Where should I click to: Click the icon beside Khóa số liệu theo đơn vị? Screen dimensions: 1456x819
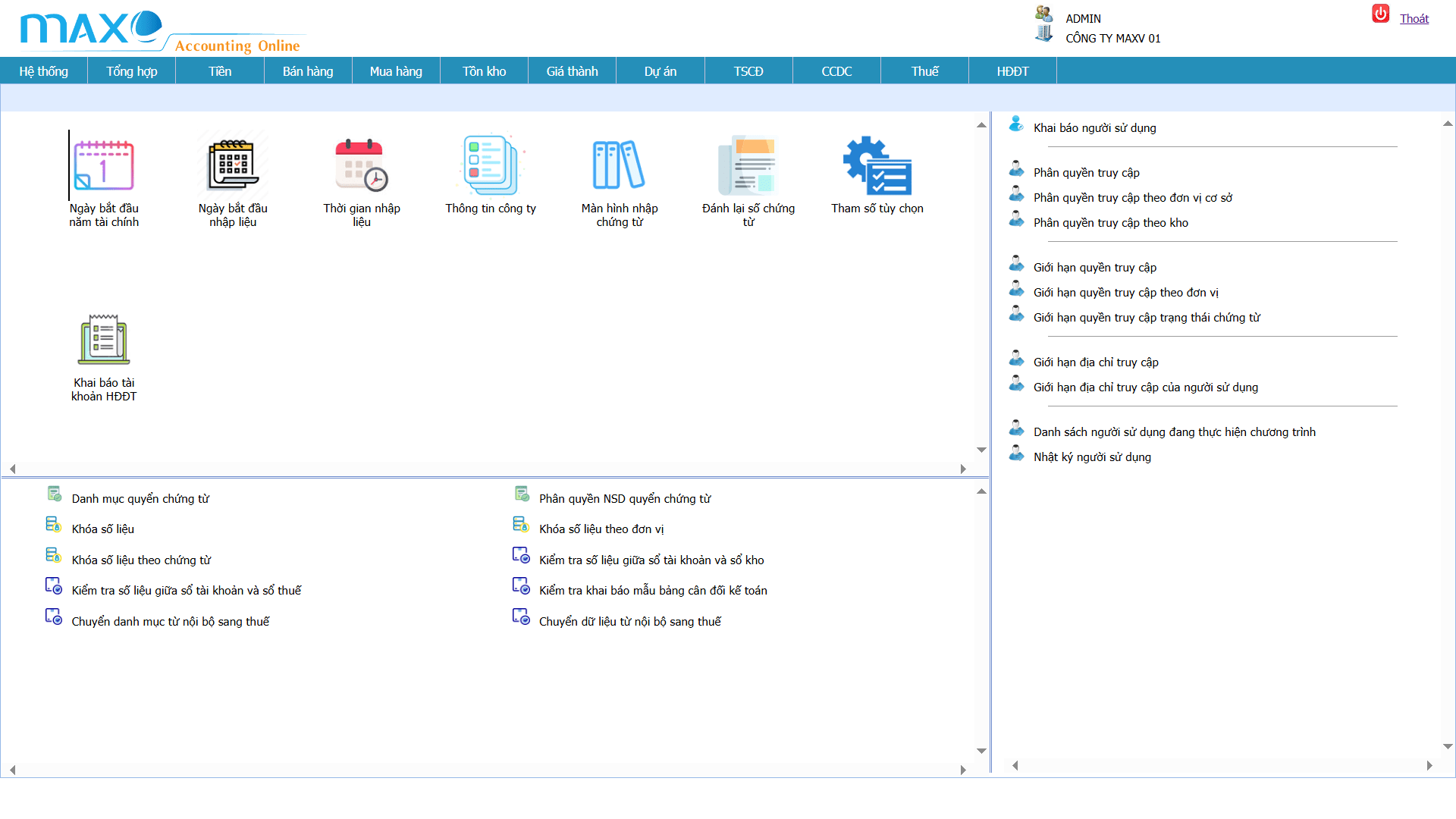click(521, 525)
